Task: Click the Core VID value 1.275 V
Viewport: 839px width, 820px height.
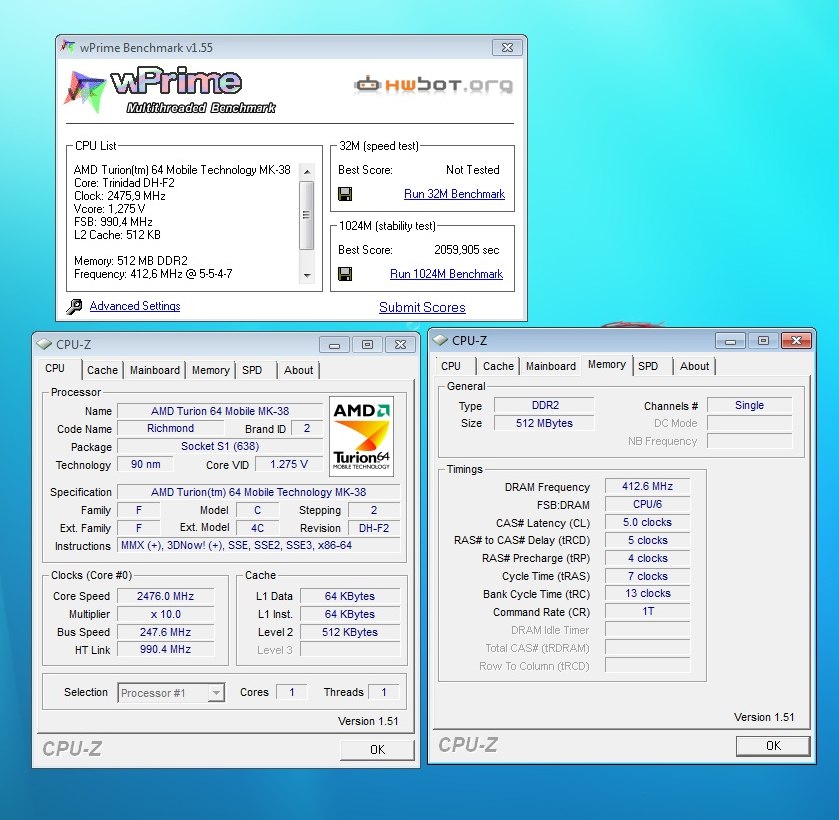Action: point(289,464)
